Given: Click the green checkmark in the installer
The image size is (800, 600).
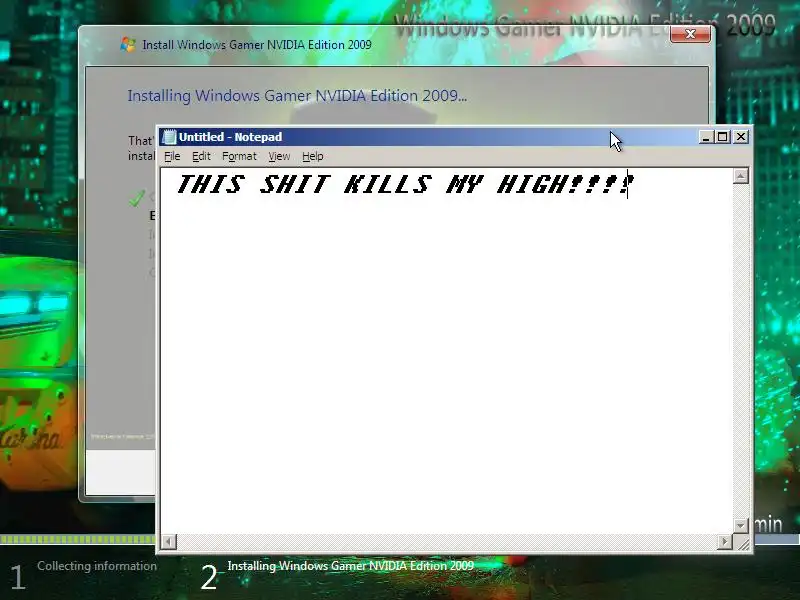Looking at the screenshot, I should (x=137, y=198).
